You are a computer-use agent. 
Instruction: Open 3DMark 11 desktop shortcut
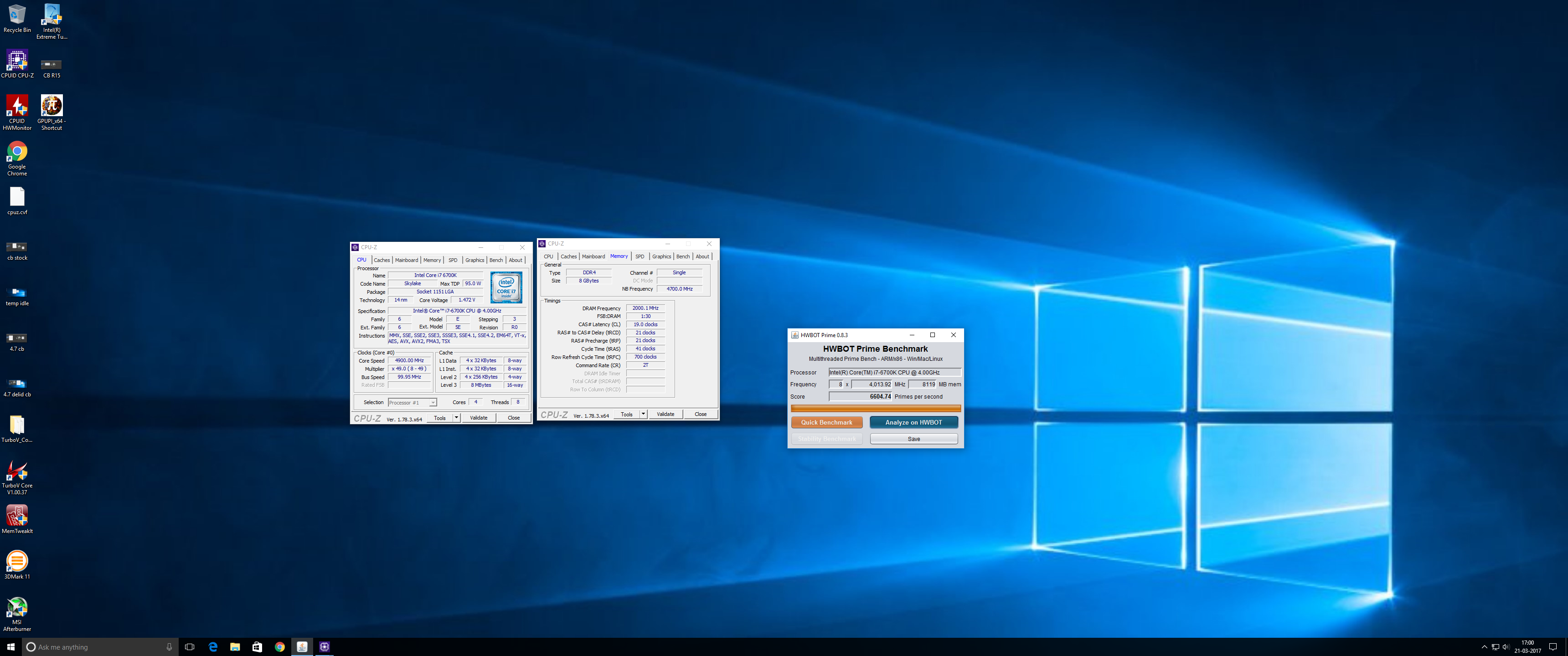(17, 565)
